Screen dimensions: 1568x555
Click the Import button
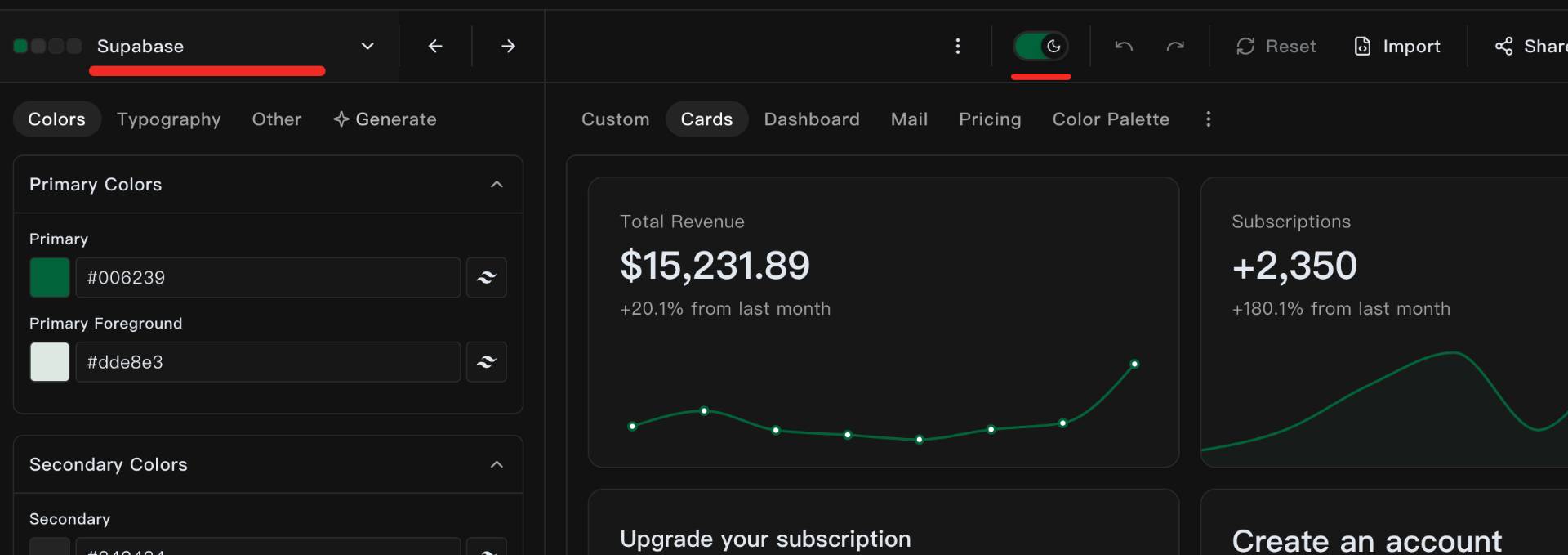(1397, 46)
